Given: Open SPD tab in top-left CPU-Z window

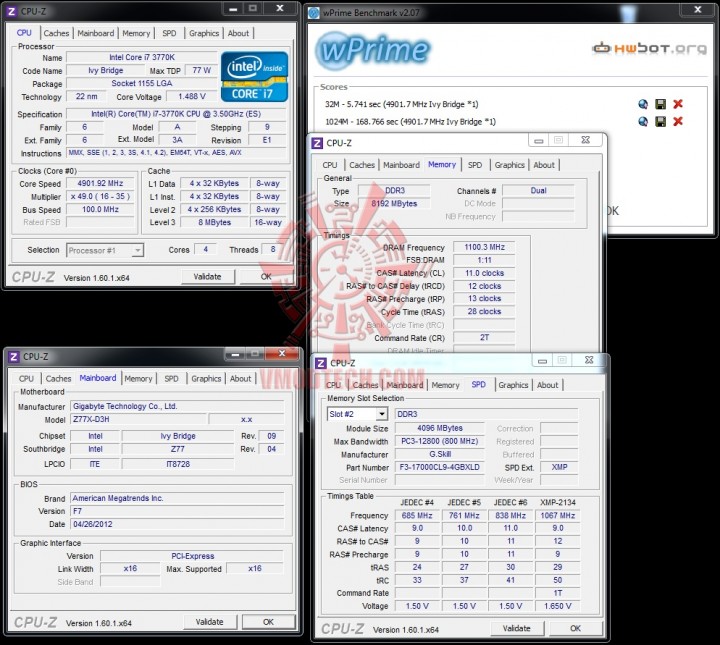Looking at the screenshot, I should pyautogui.click(x=169, y=33).
